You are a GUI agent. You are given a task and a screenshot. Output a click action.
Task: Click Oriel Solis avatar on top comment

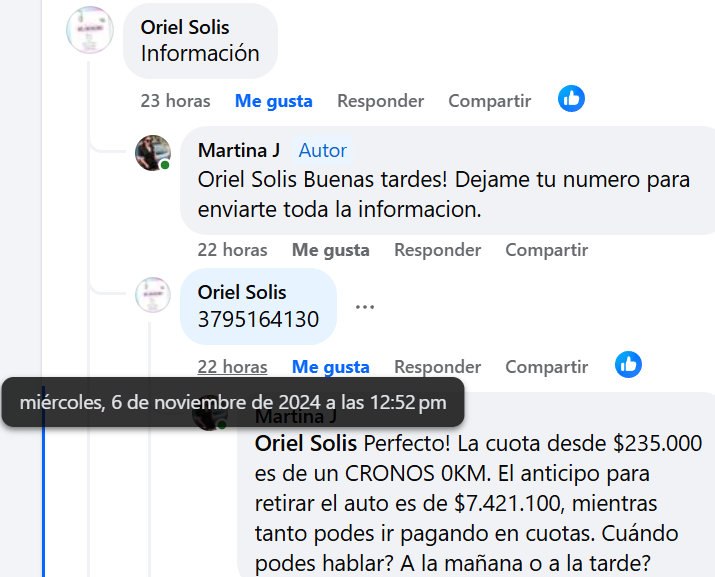click(90, 29)
